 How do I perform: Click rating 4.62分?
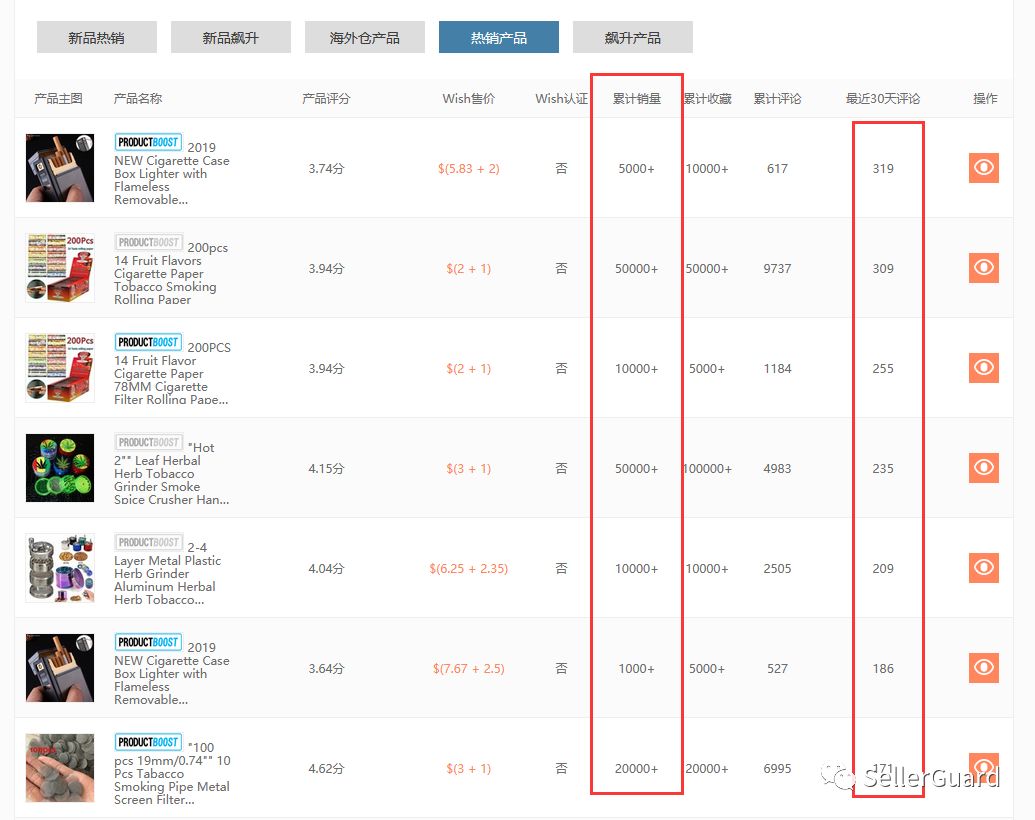pyautogui.click(x=326, y=769)
